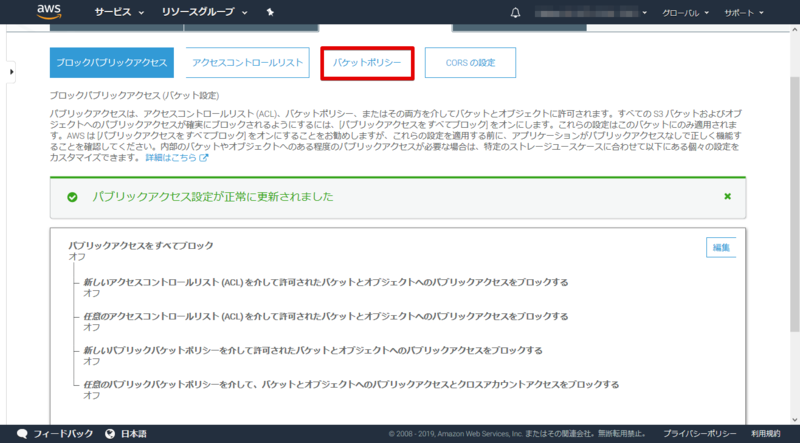Expand the left side panel arrow
This screenshot has width=800, height=443.
(x=12, y=72)
